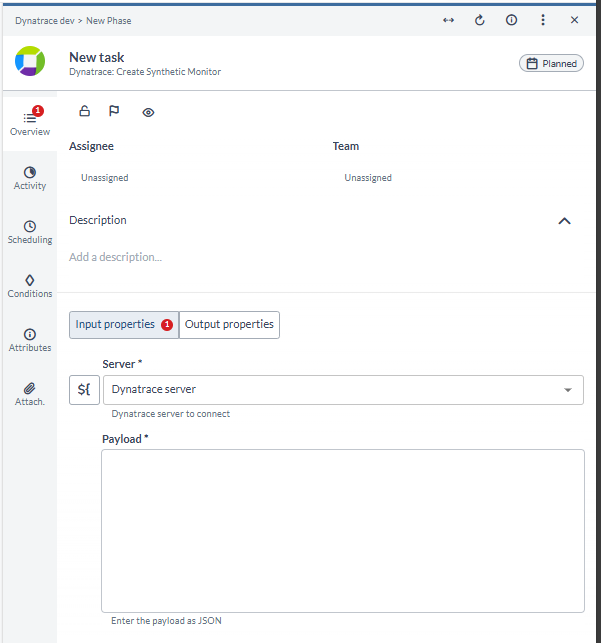Viewport: 601px width, 643px height.
Task: Click 'Dynatrace server to connect' hint text
Action: coord(171,414)
